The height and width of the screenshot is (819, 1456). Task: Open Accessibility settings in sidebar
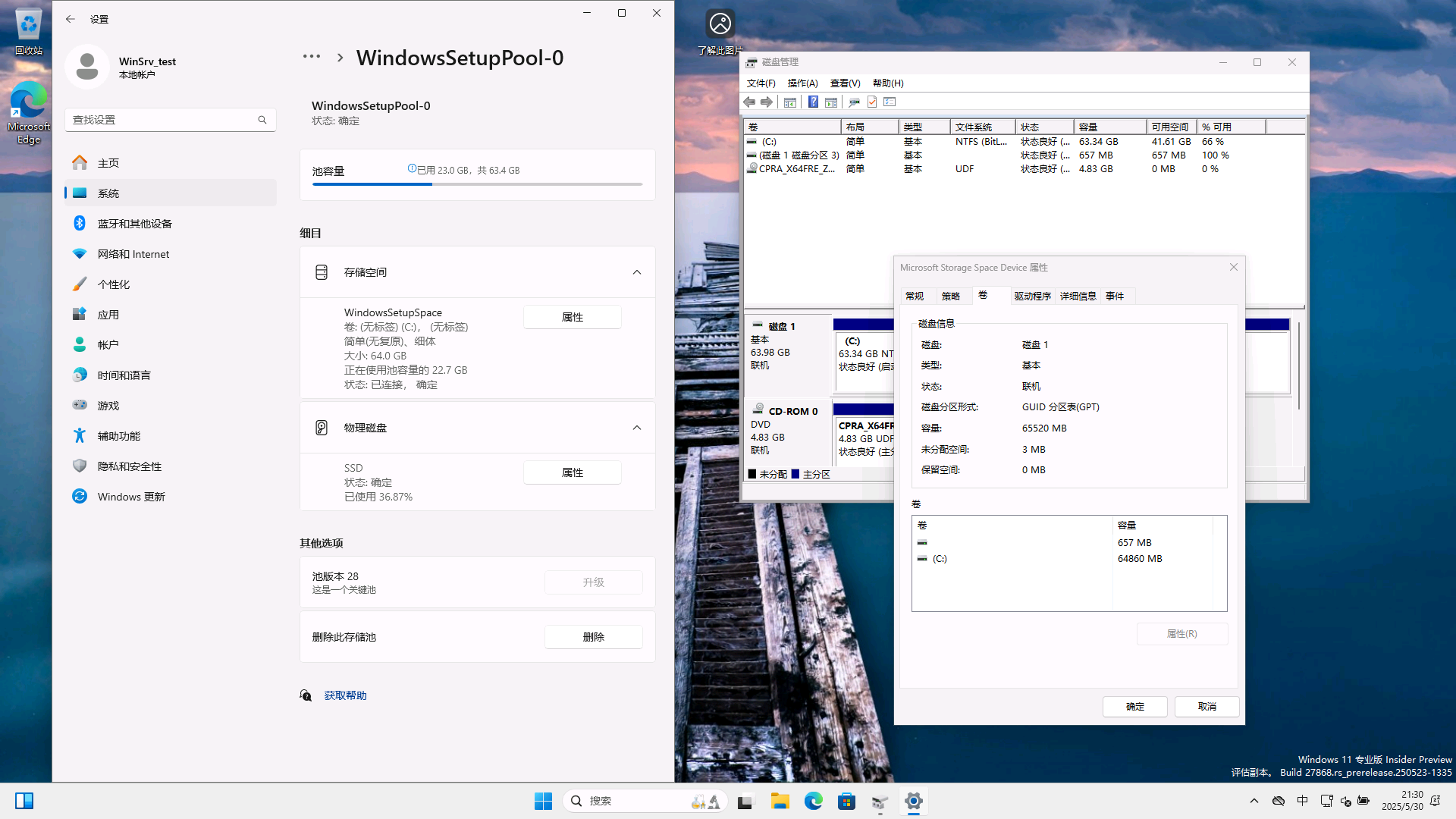(x=171, y=435)
